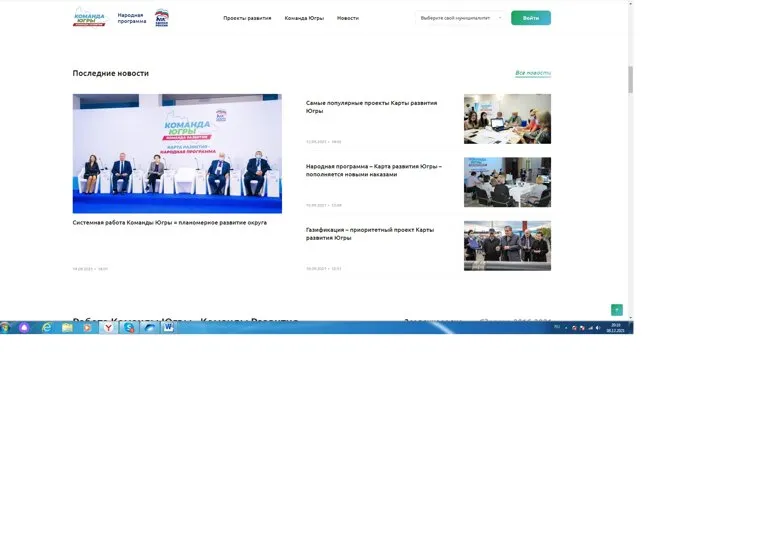760x538 pixels.
Task: Follow the 'Все новости' link
Action: tap(532, 73)
